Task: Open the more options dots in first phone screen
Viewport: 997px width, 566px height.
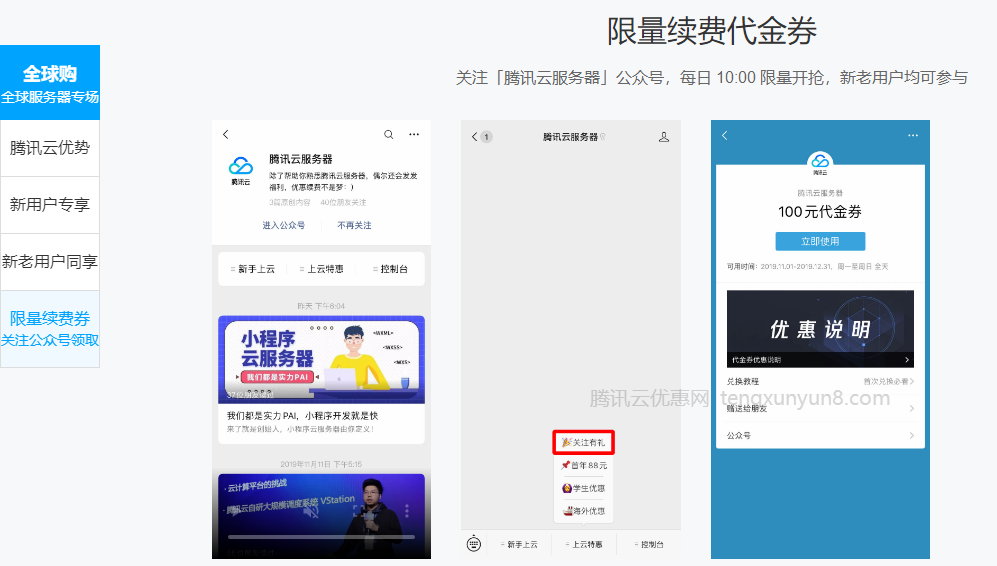Action: tap(414, 134)
